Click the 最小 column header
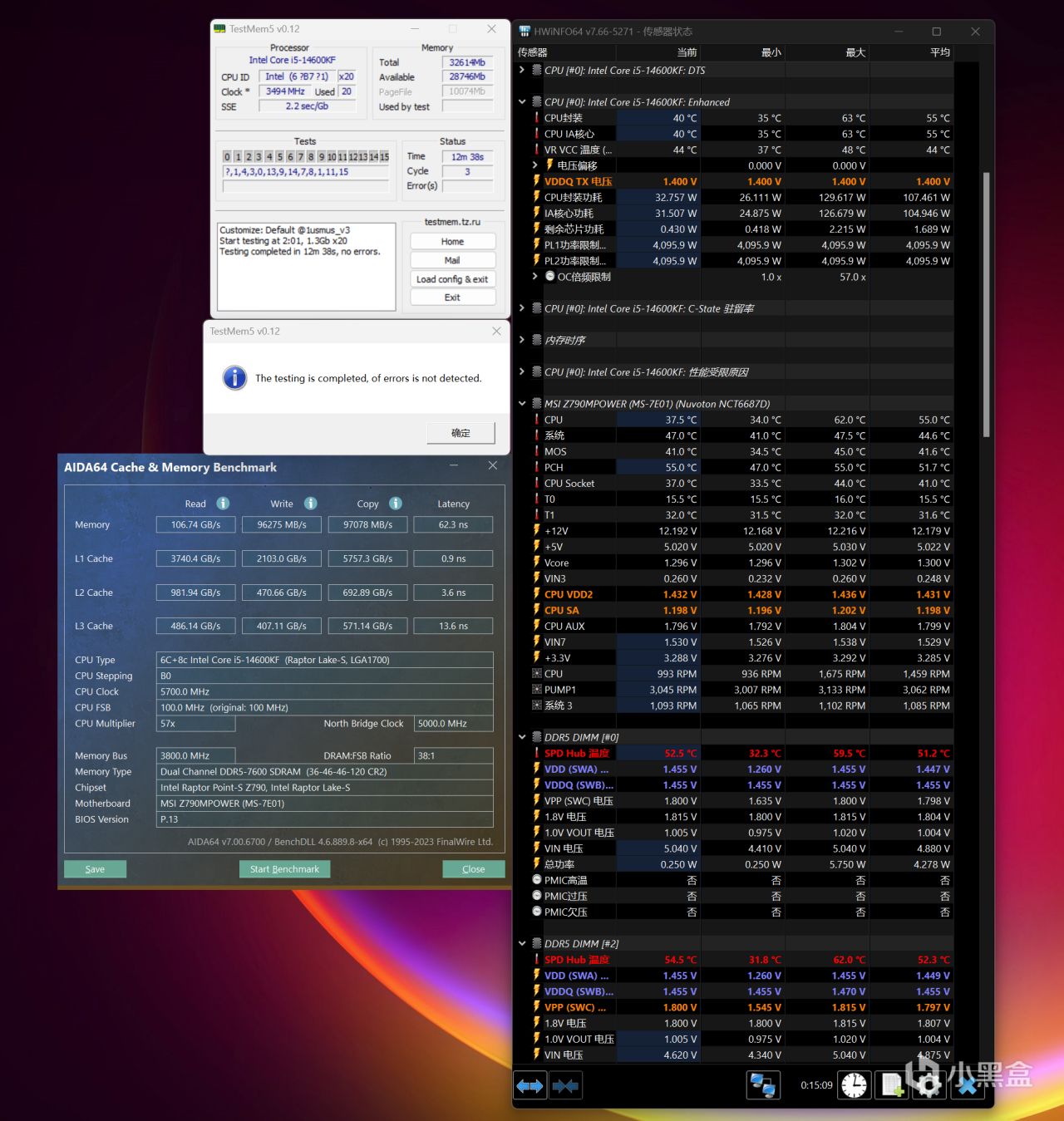Screen dimensions: 1064x1121 (x=743, y=52)
